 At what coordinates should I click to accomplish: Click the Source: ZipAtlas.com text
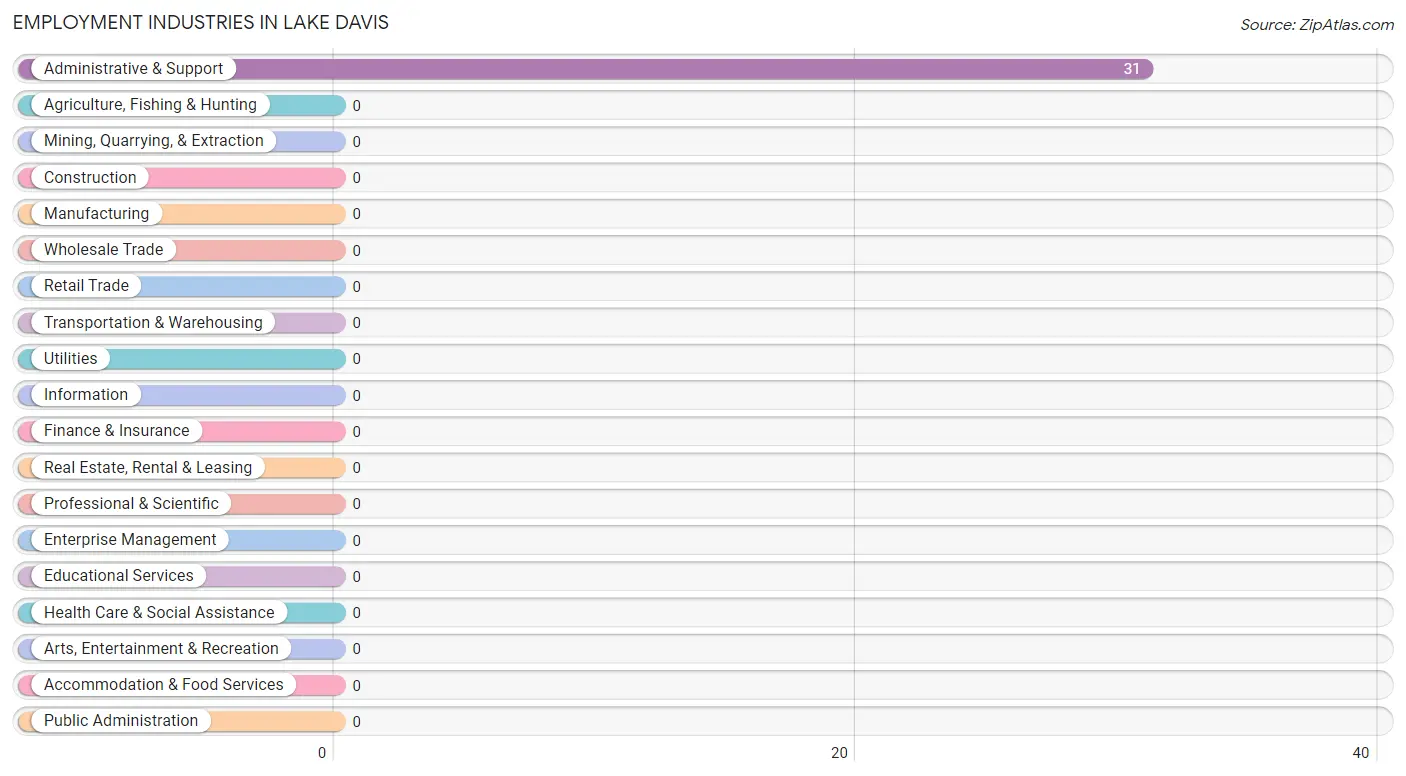click(1317, 25)
